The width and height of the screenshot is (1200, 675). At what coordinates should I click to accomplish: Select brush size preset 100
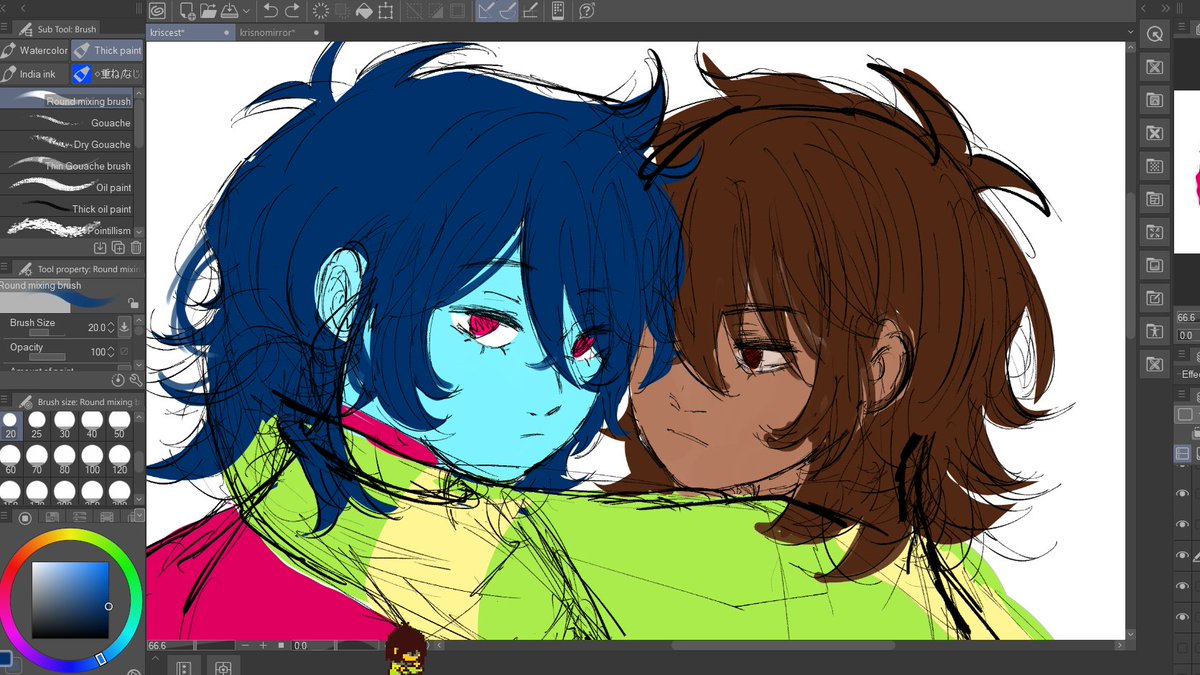(x=92, y=460)
